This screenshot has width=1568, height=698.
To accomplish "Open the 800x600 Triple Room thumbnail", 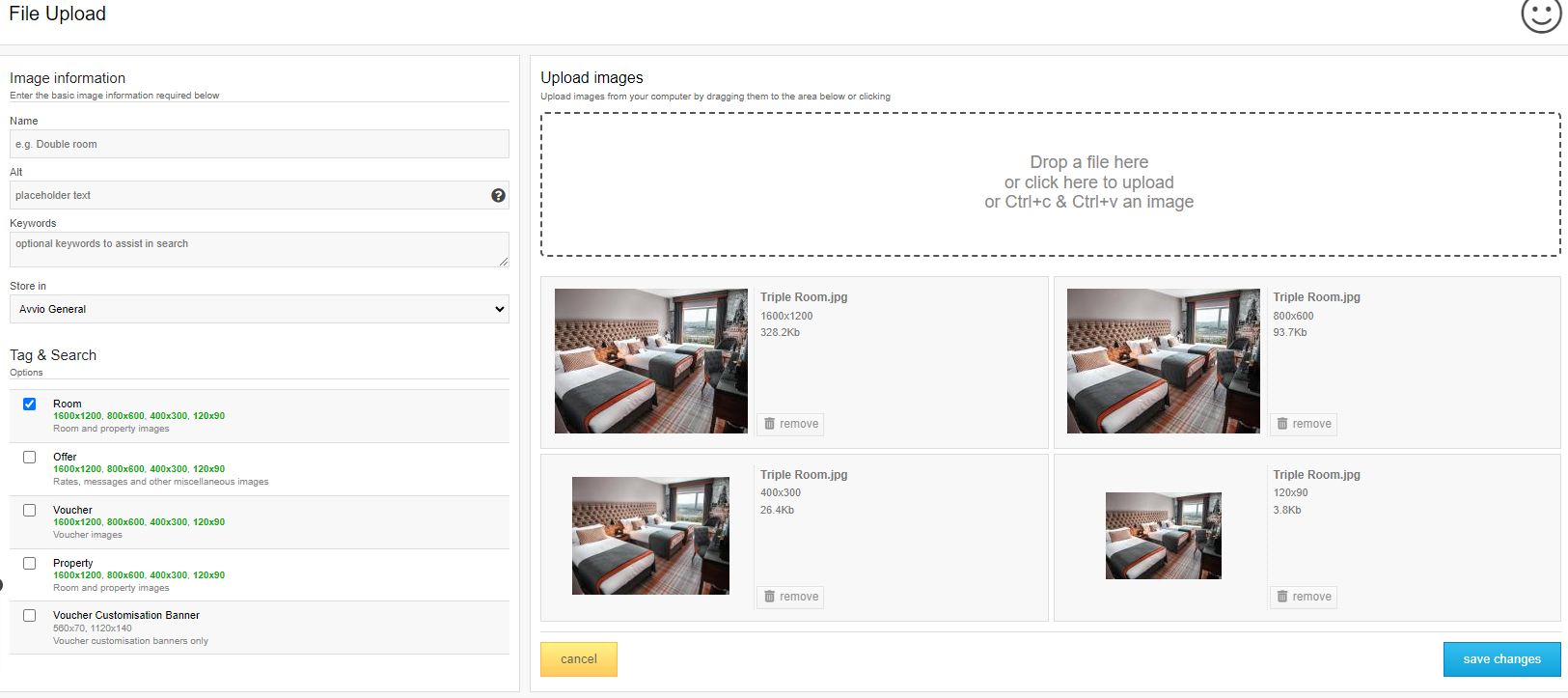I will tap(1164, 361).
